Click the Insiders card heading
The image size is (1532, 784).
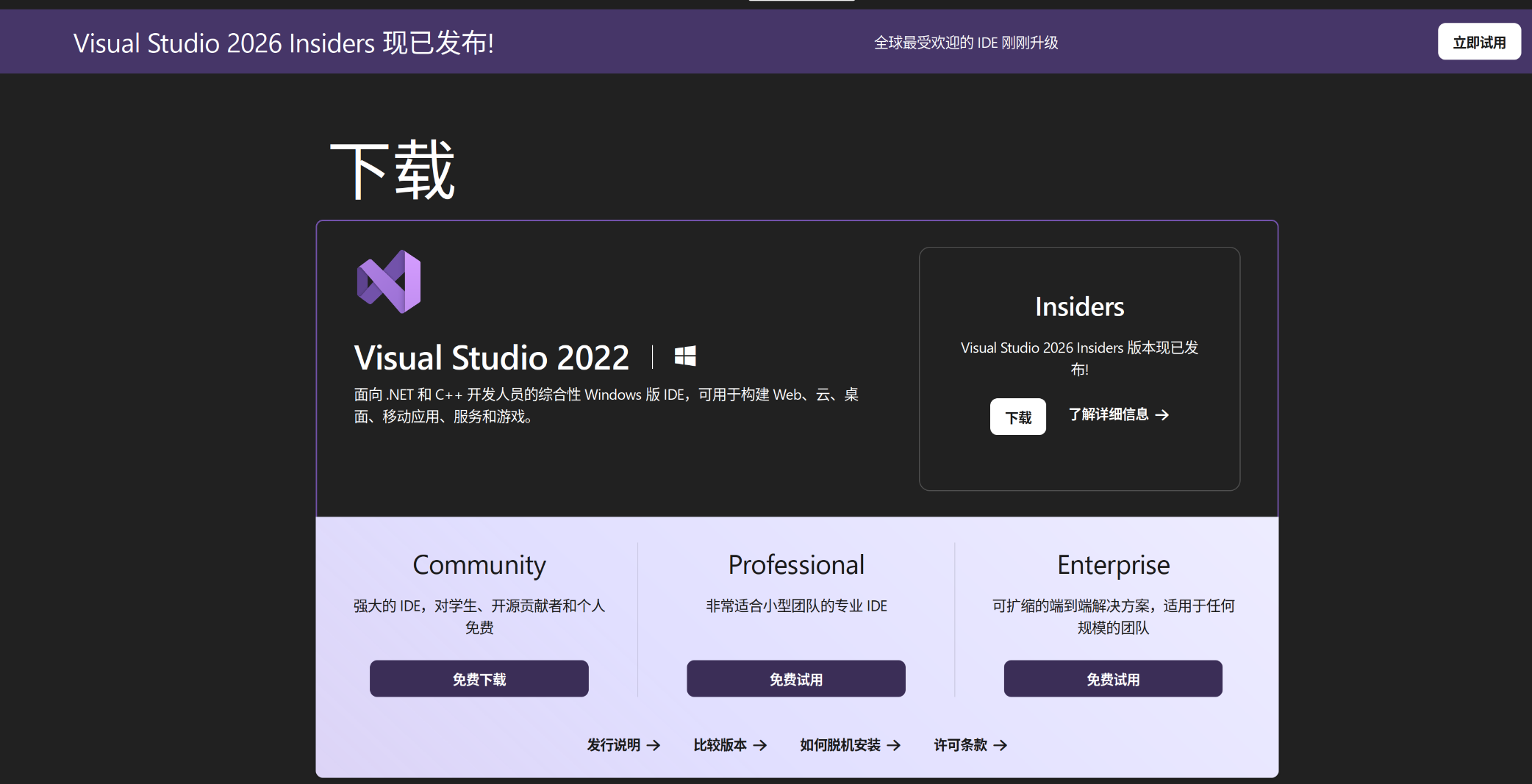(1079, 306)
